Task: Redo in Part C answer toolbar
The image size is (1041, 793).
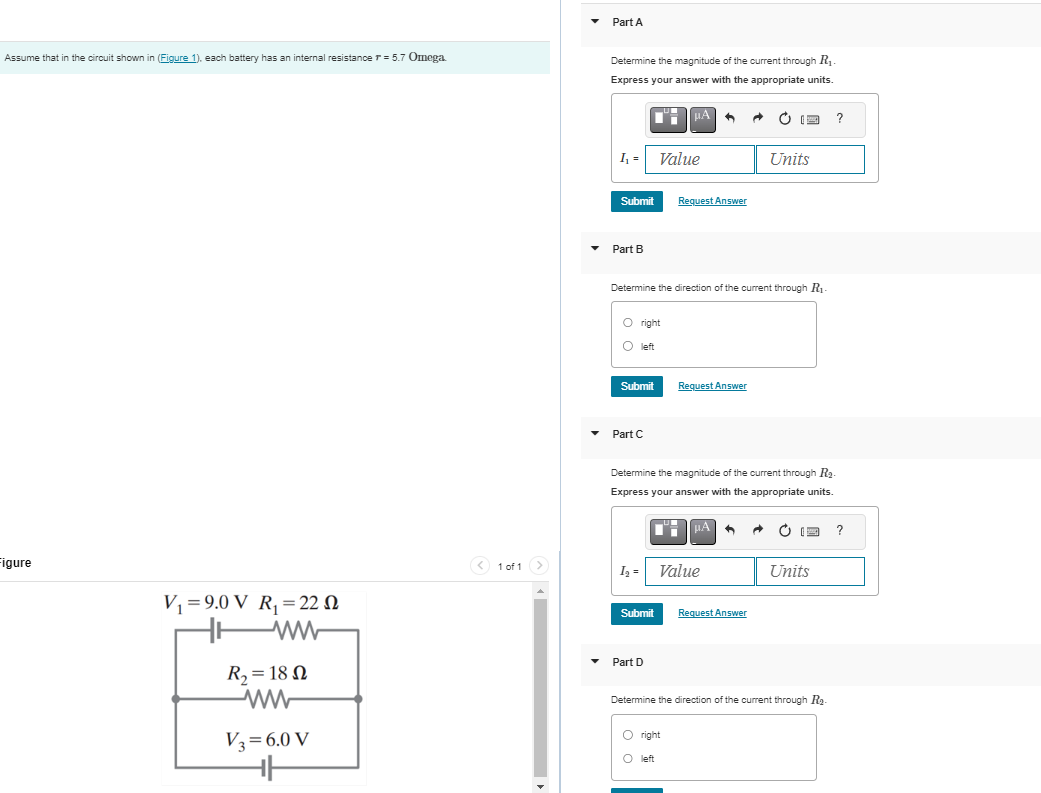Action: pos(758,531)
